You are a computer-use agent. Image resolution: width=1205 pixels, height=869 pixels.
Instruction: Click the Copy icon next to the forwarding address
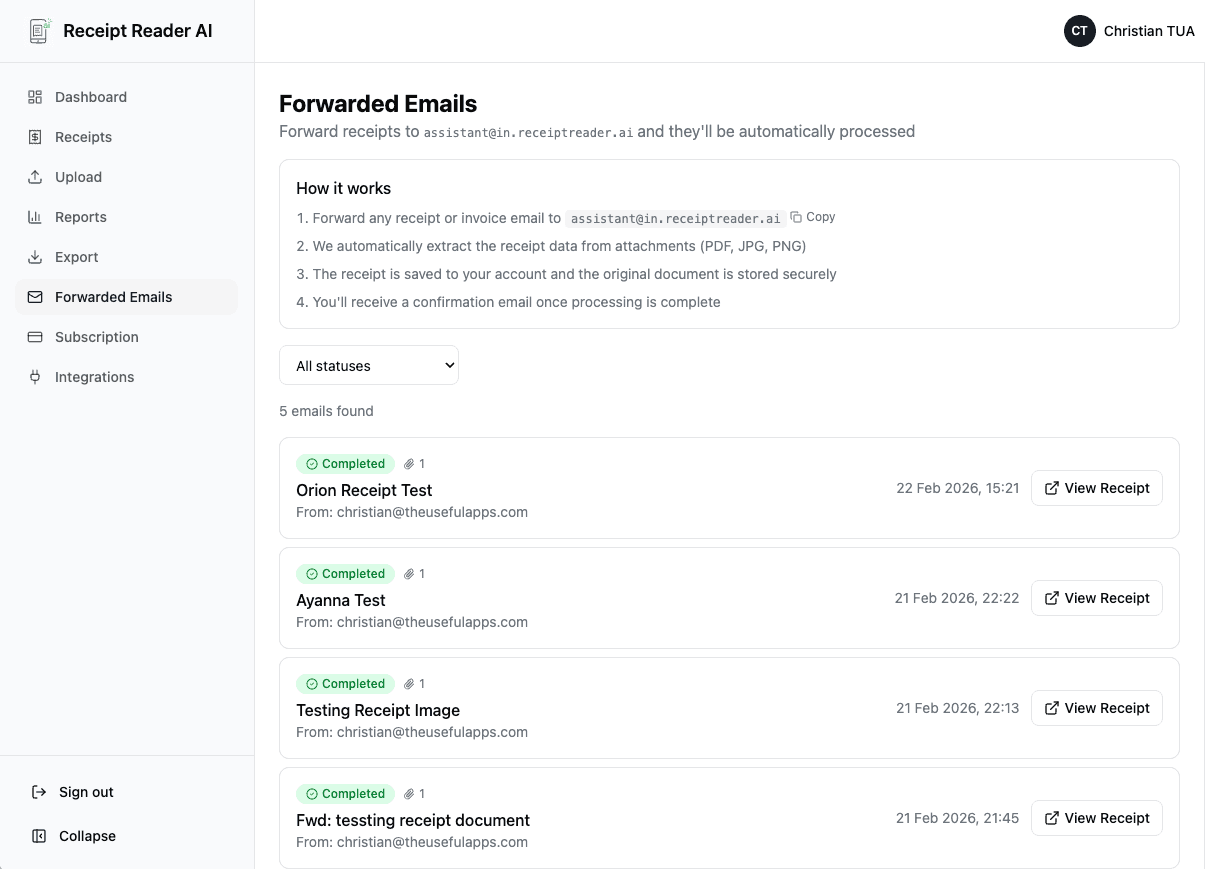point(797,217)
